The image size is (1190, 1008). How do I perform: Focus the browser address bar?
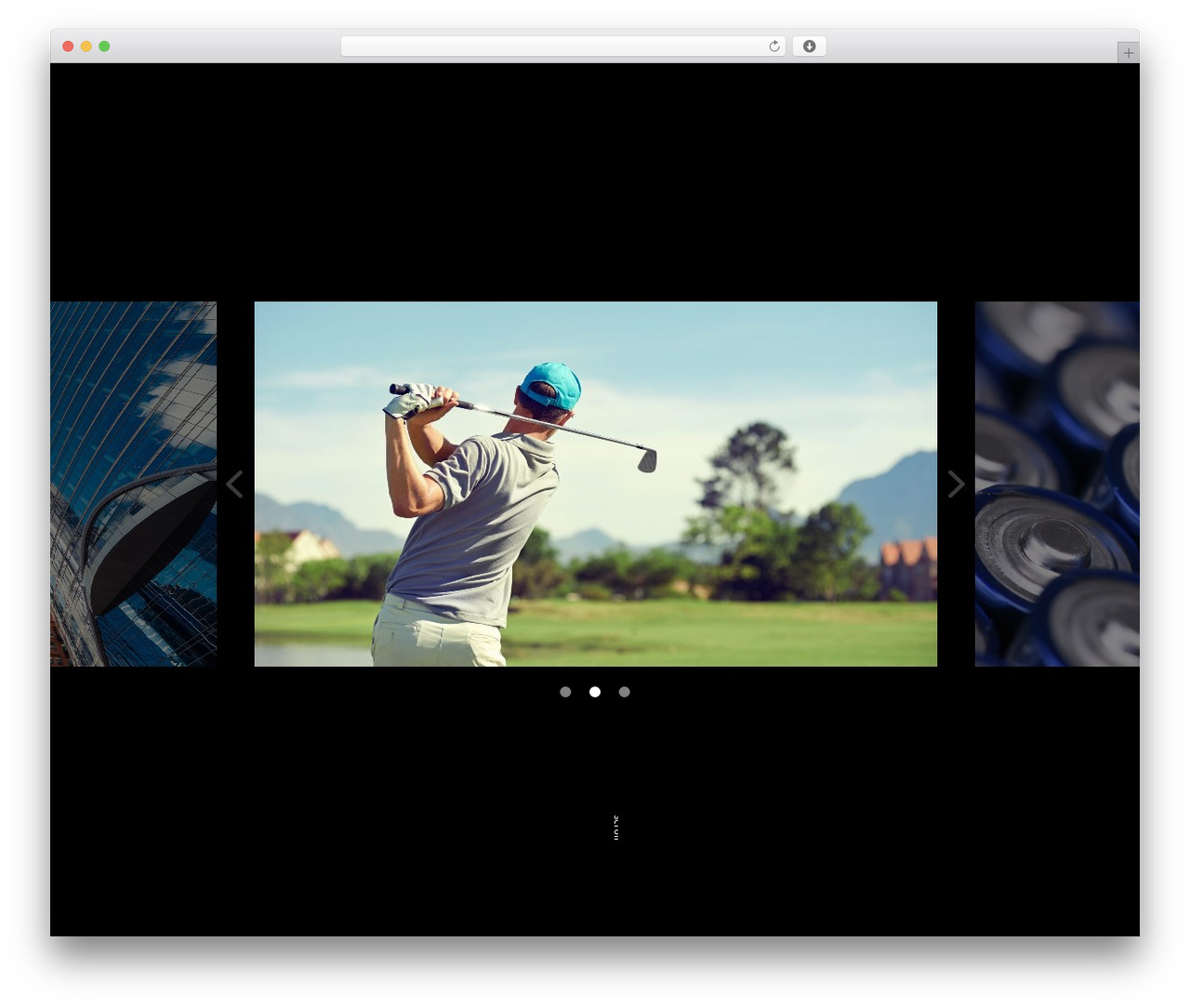click(563, 46)
